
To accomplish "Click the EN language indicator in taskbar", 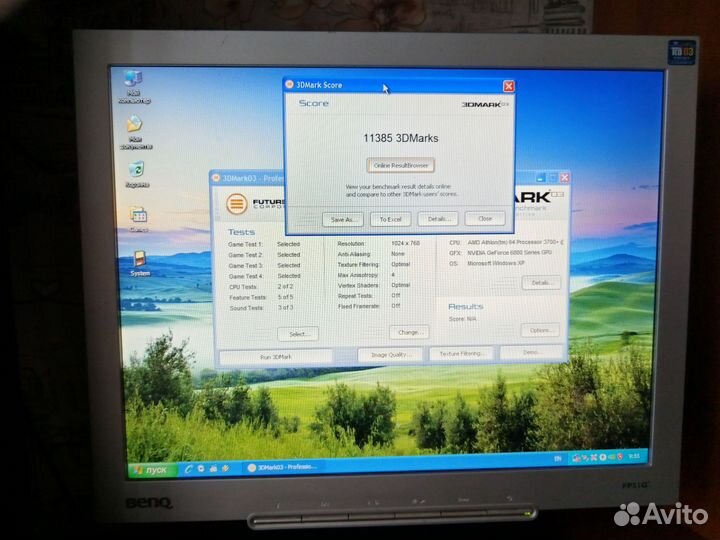I will coord(557,458).
